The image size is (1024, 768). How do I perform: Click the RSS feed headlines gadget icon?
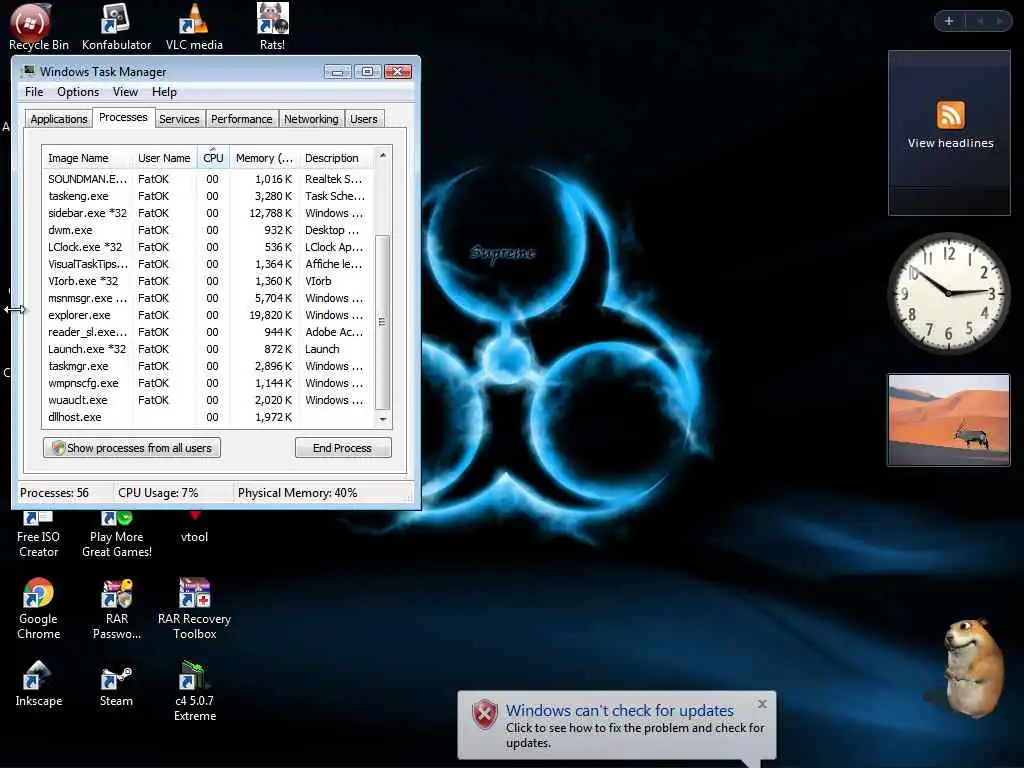point(950,115)
